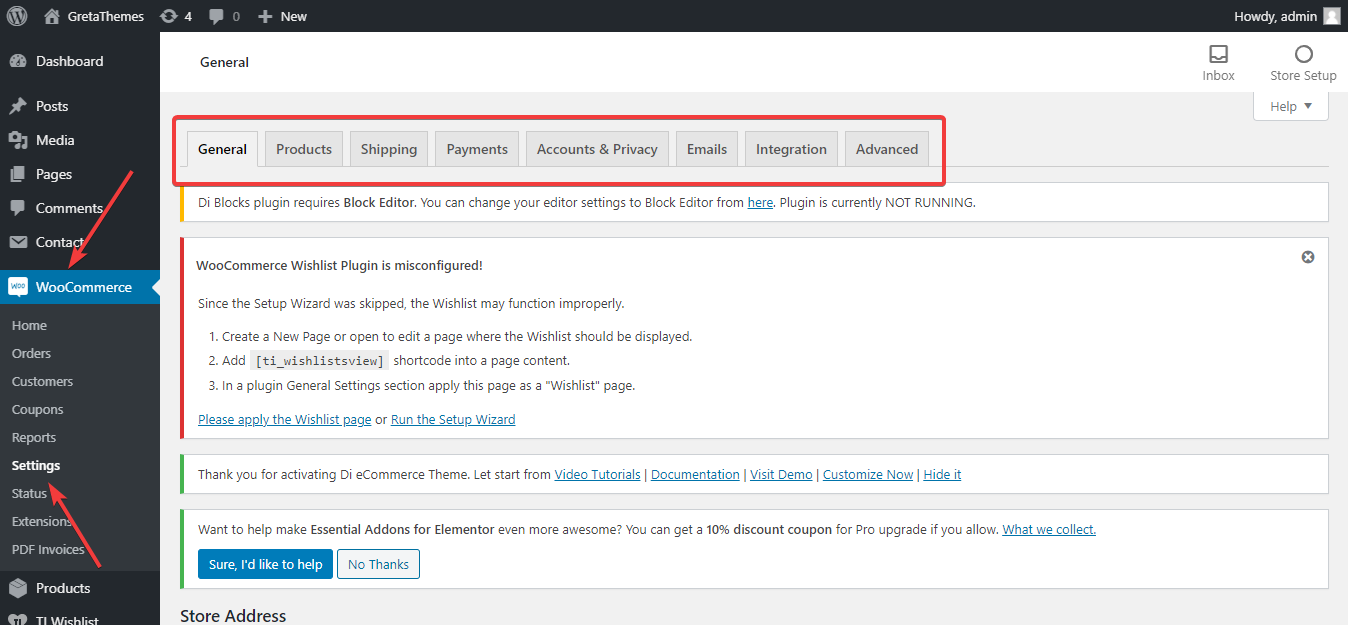
Task: Open the New content menu
Action: point(283,16)
